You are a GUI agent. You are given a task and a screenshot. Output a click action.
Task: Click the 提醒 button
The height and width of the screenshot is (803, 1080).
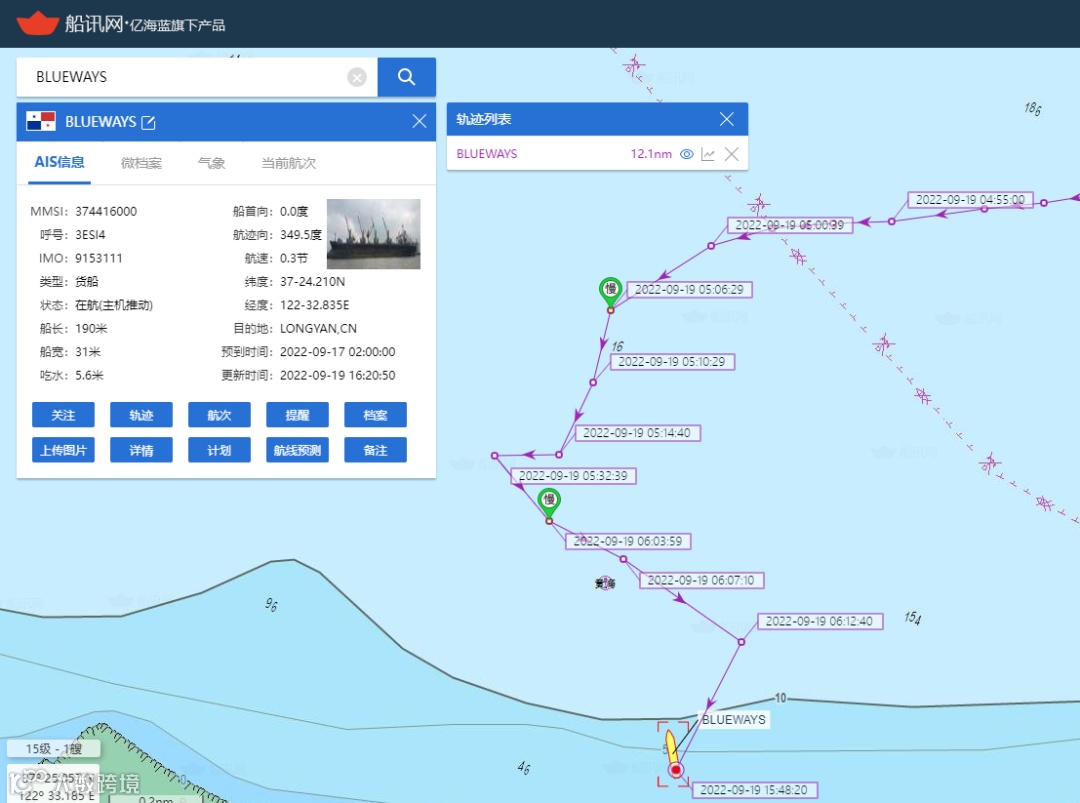click(298, 415)
